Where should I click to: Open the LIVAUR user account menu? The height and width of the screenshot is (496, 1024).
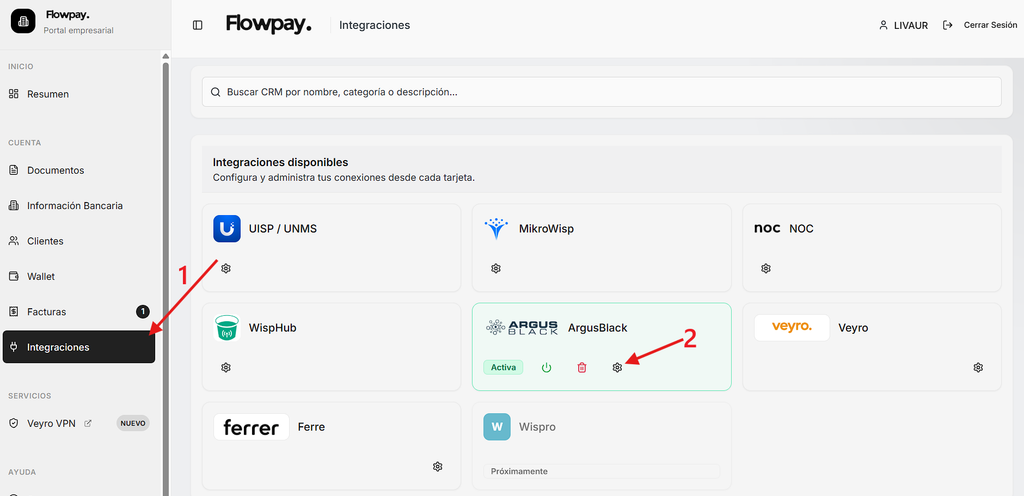(903, 25)
